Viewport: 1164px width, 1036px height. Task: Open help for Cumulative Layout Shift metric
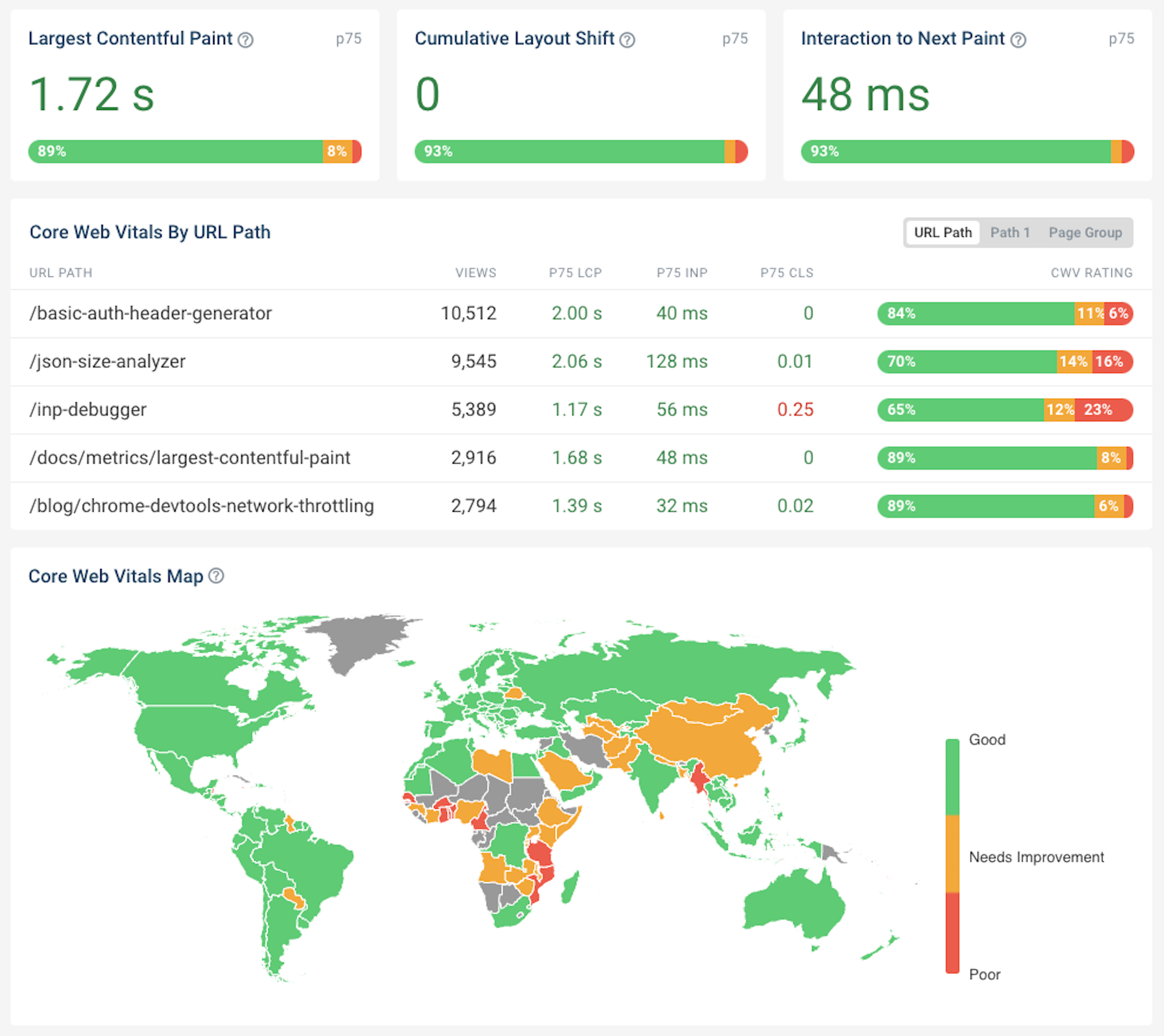pyautogui.click(x=627, y=40)
